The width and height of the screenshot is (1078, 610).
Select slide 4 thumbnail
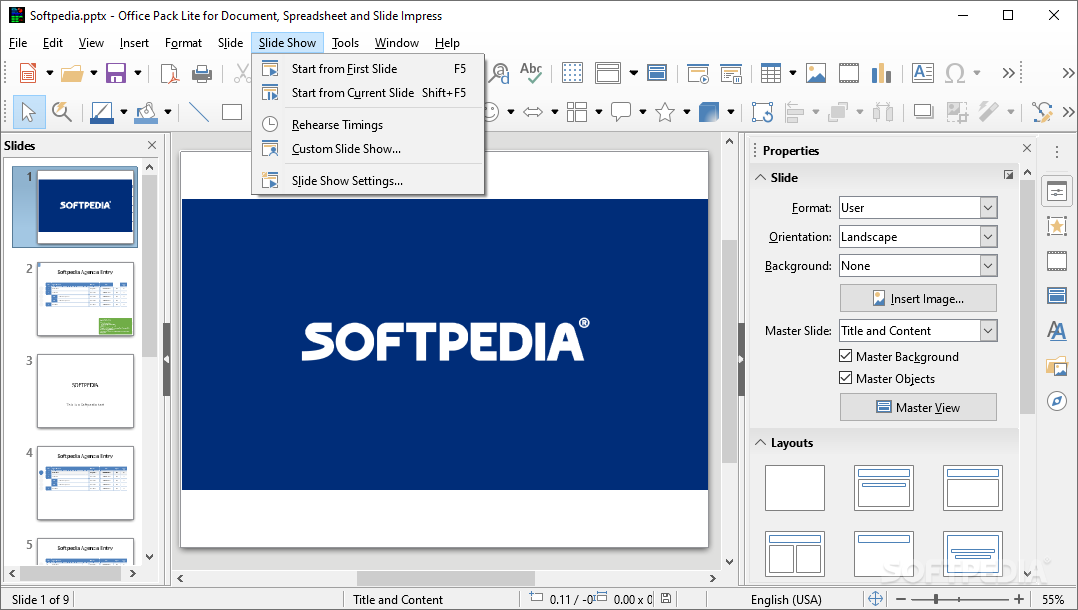click(x=85, y=483)
